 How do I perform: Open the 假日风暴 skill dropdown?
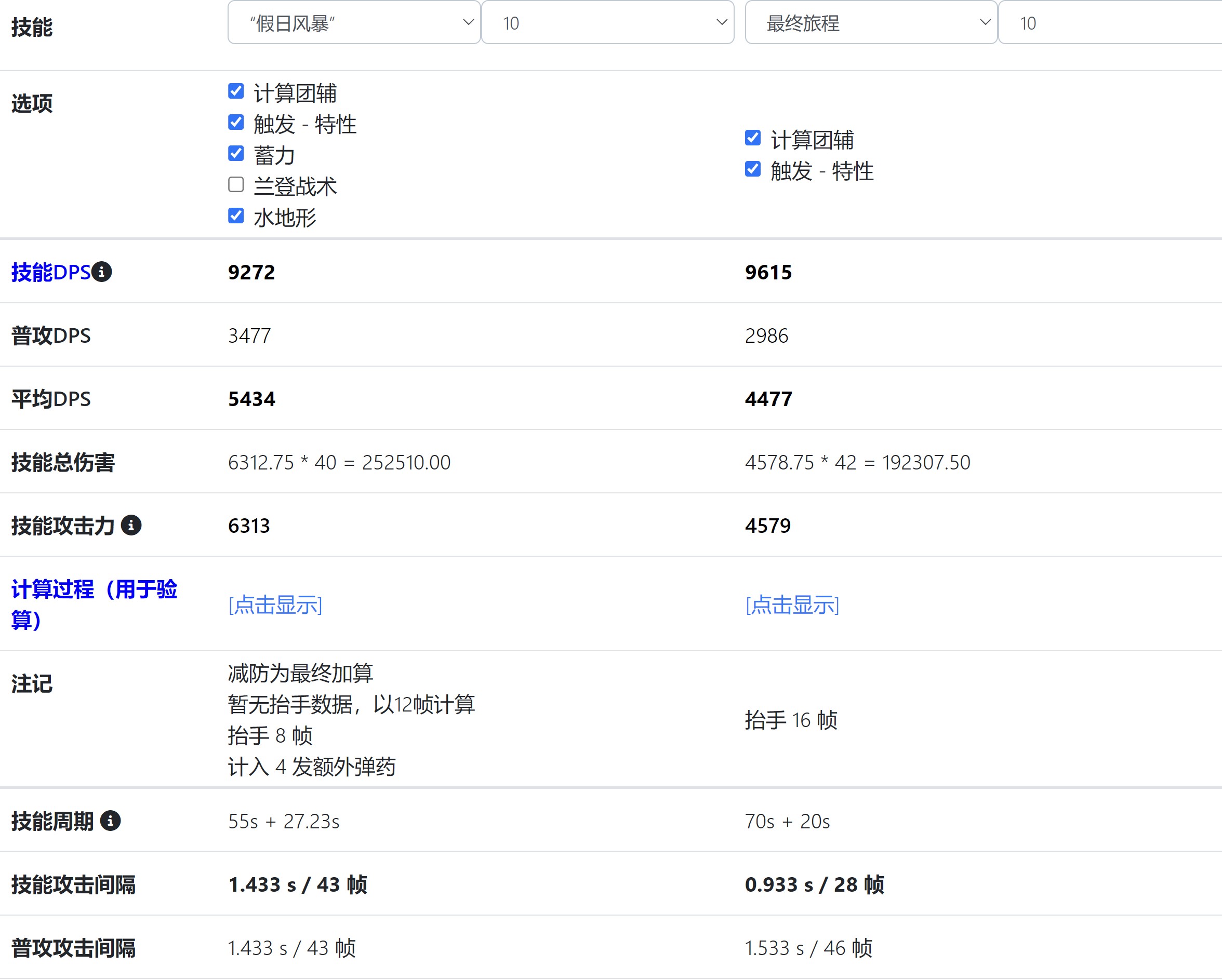[353, 23]
